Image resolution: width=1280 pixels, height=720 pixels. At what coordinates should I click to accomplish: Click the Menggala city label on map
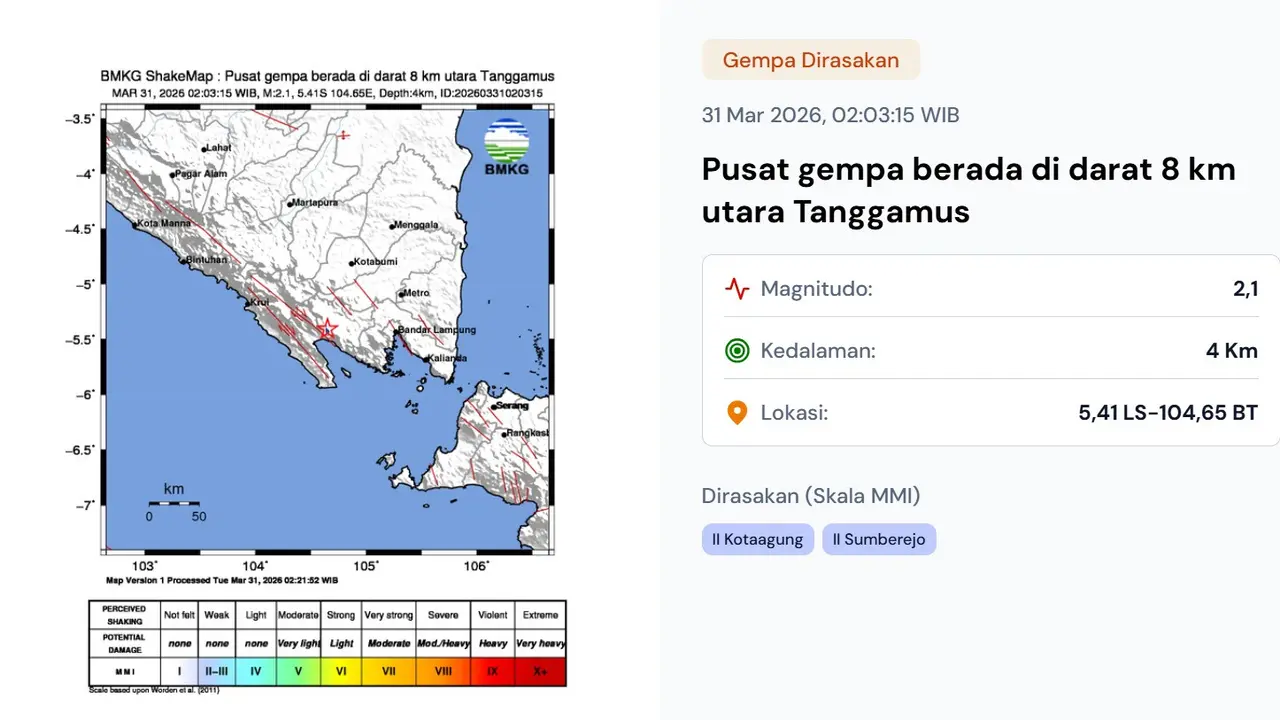click(417, 225)
